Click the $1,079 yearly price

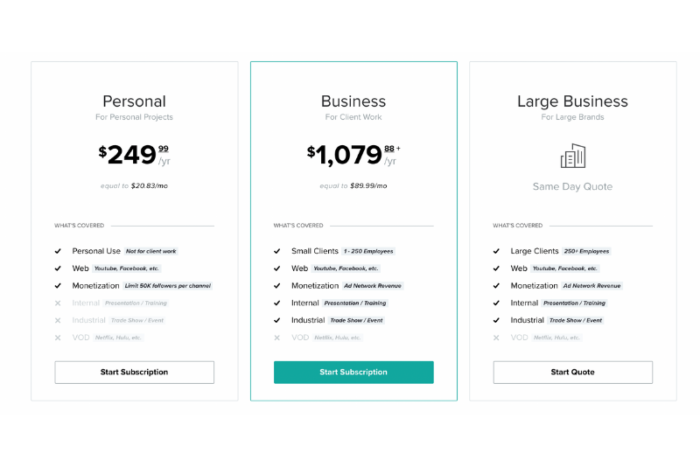click(x=354, y=155)
